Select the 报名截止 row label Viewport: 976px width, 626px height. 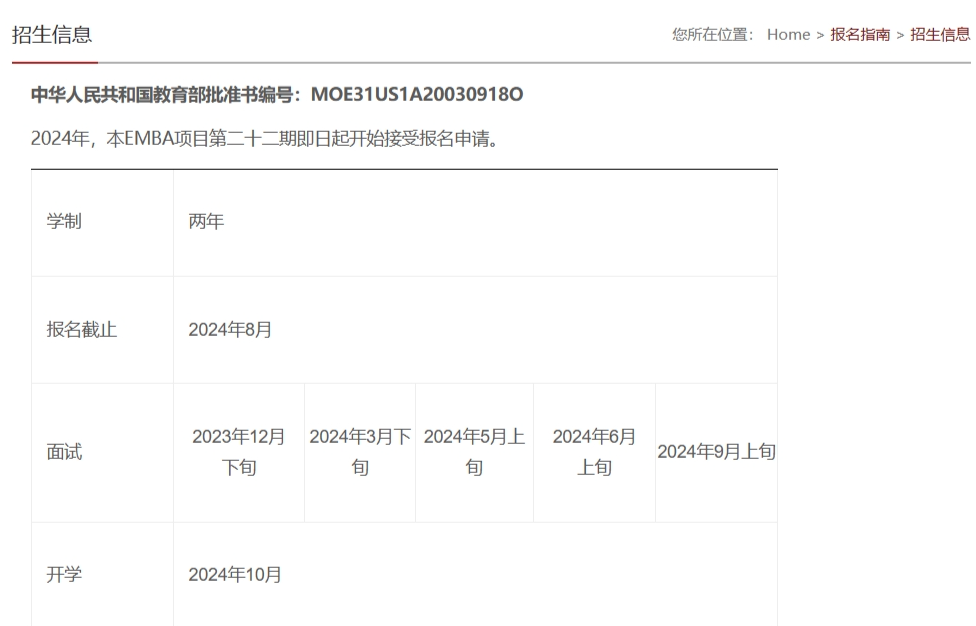pos(84,331)
